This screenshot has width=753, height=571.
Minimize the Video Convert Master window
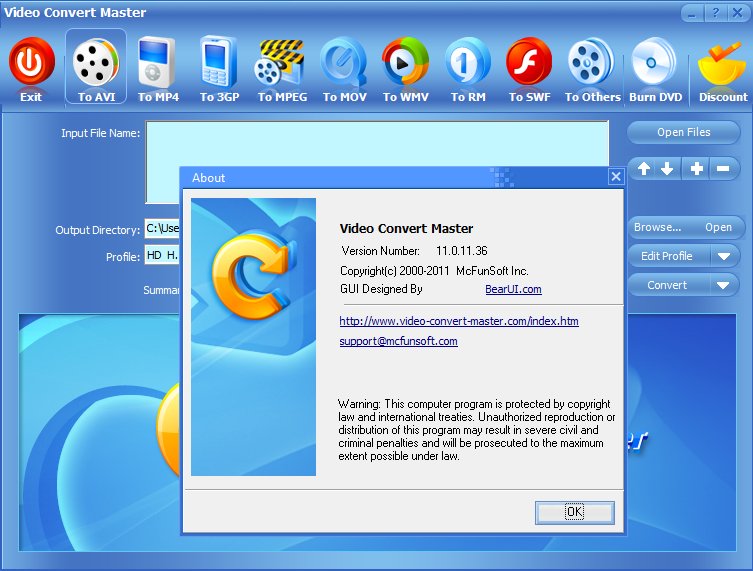click(x=692, y=13)
